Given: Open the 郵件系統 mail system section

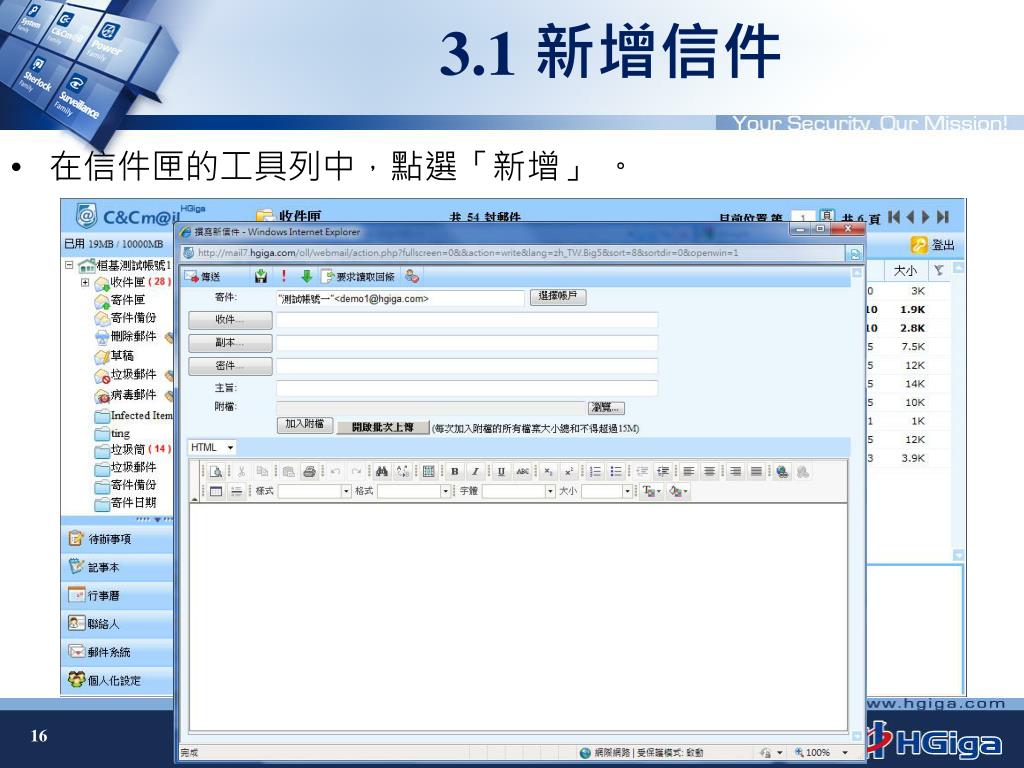Looking at the screenshot, I should pos(118,652).
